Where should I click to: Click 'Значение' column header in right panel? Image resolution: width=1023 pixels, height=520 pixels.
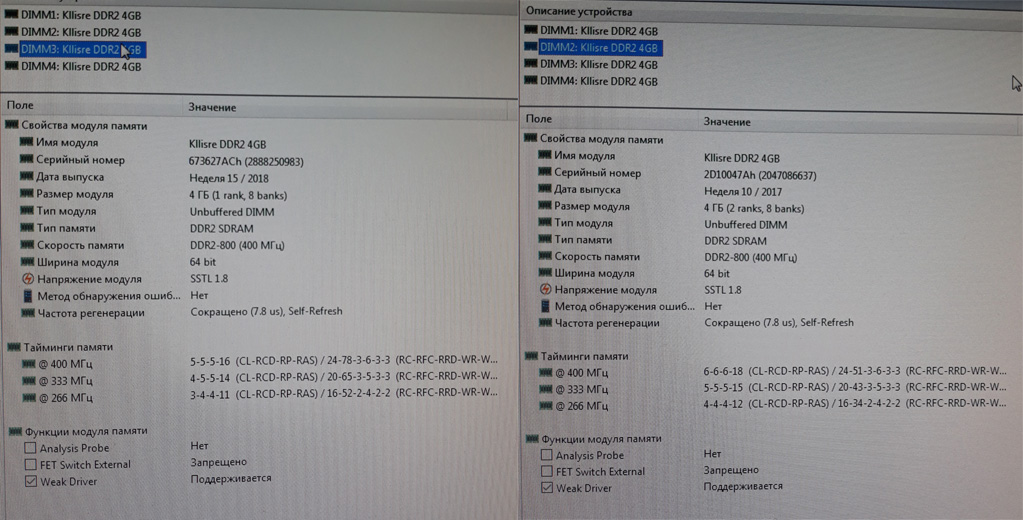click(x=726, y=121)
